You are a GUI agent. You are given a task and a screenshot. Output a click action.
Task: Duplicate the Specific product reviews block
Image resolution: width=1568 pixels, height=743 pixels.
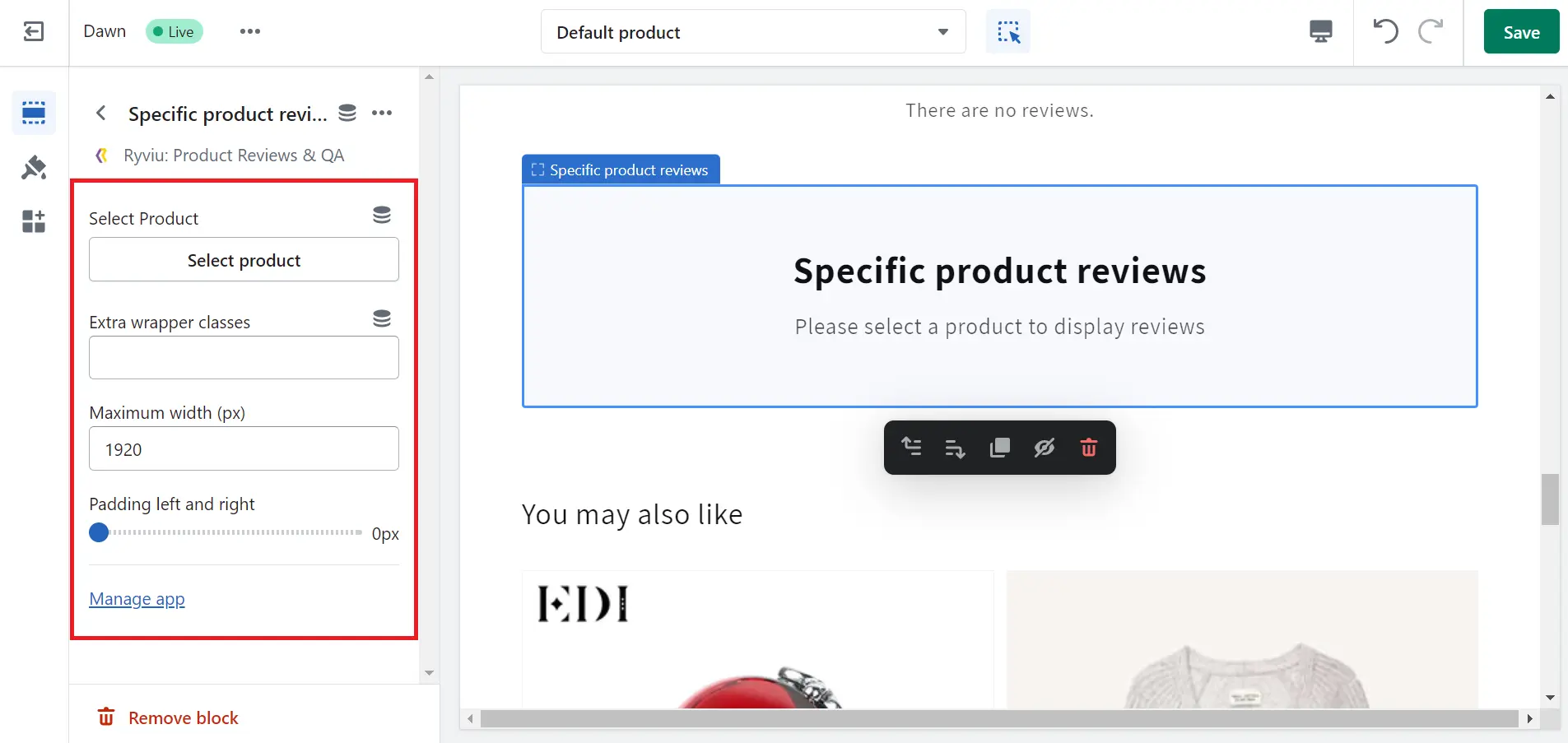(x=999, y=448)
